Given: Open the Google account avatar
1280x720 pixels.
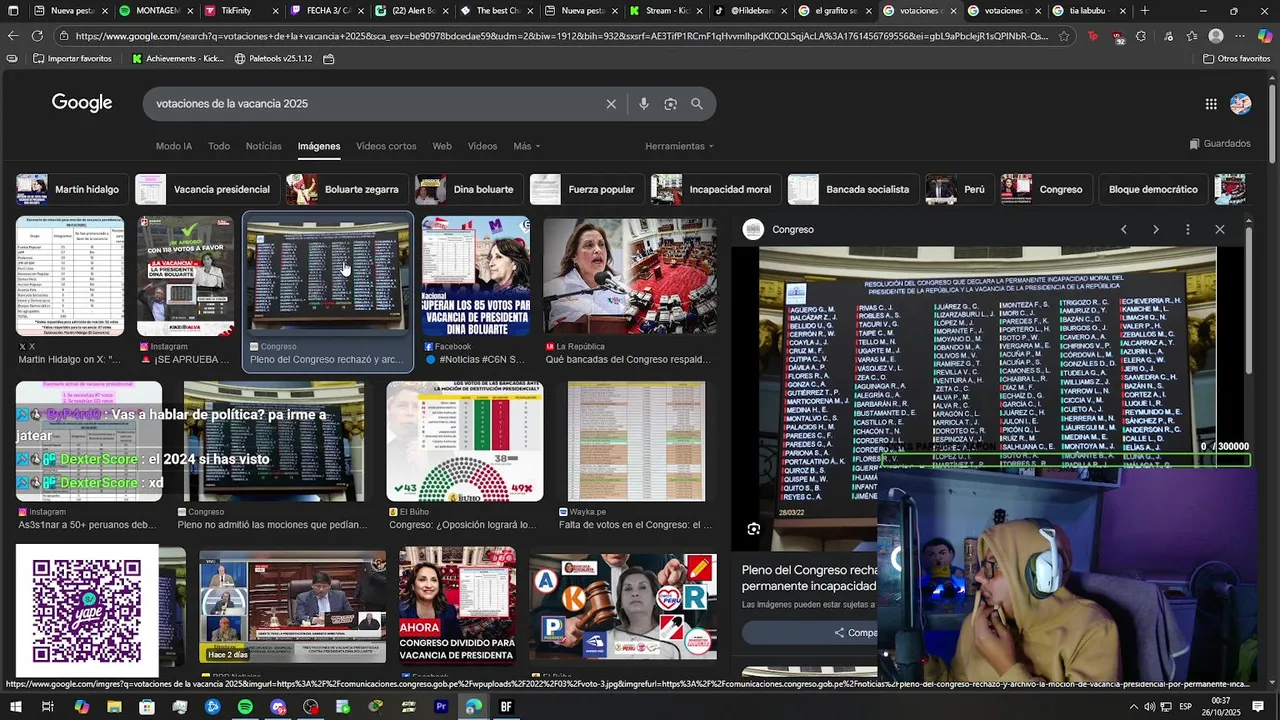Looking at the screenshot, I should click(1241, 104).
